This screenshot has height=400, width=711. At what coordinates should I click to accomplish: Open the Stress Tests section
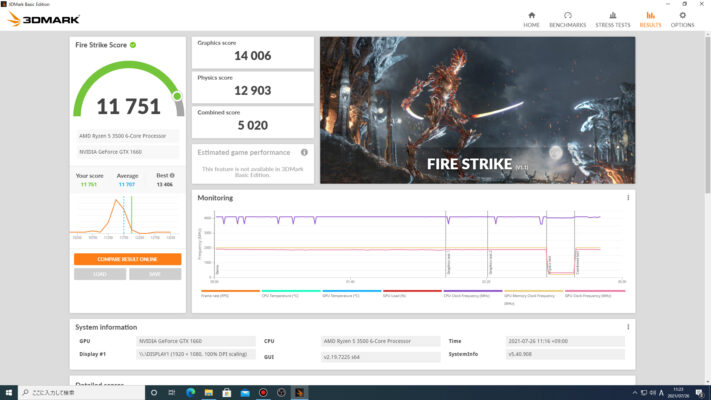coord(613,20)
